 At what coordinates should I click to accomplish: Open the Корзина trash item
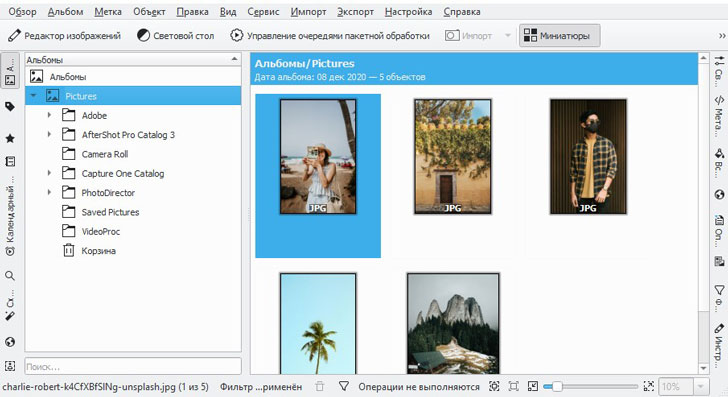(x=98, y=251)
